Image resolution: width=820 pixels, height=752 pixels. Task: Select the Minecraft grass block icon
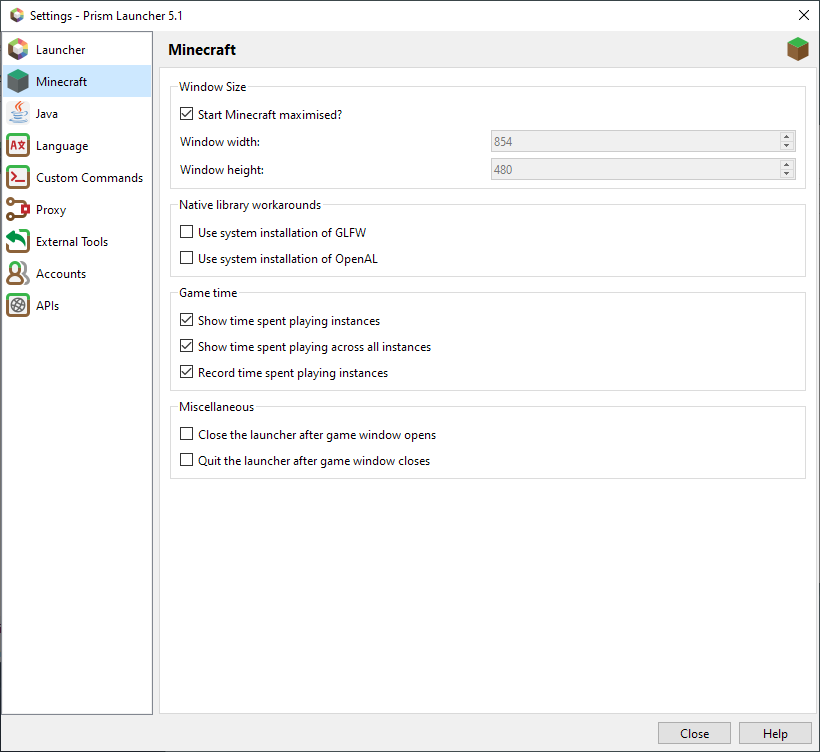point(18,81)
